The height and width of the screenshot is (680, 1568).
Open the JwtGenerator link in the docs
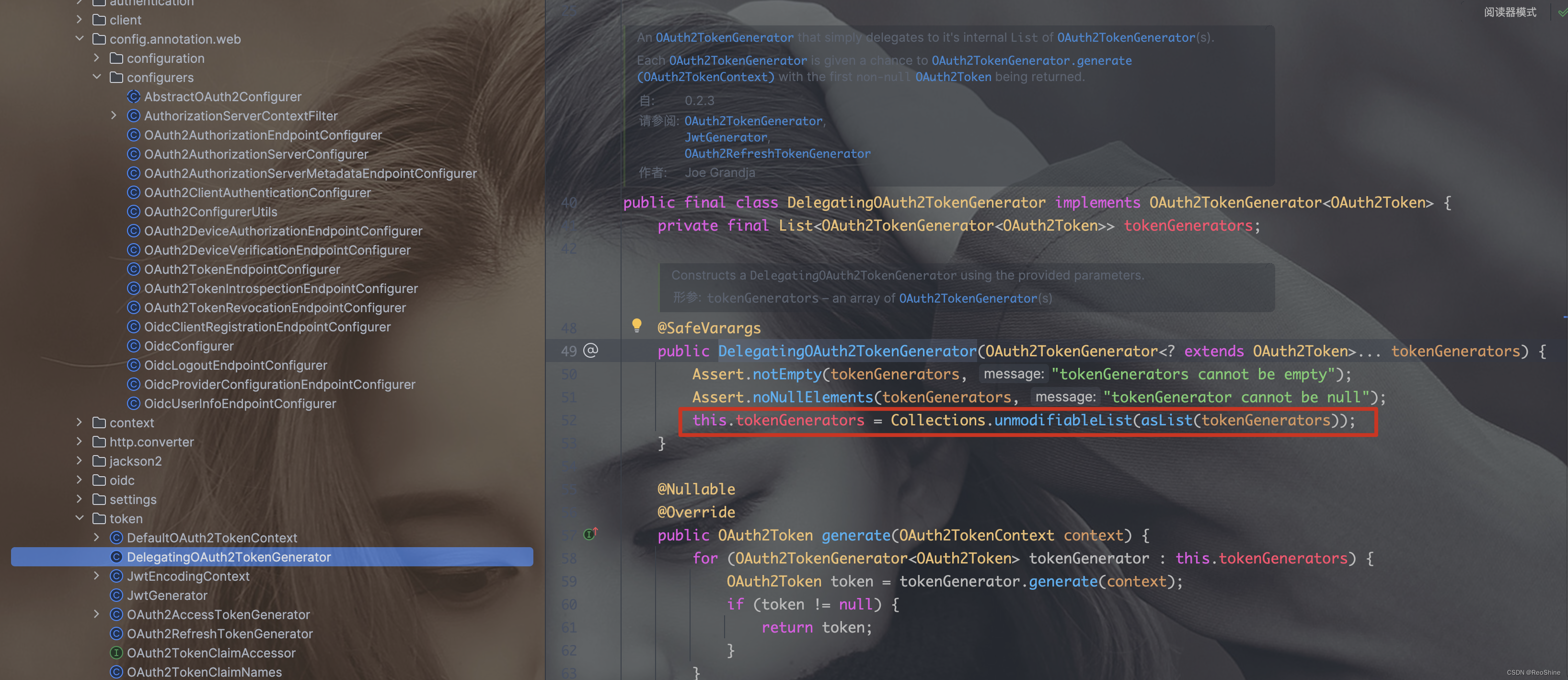725,138
